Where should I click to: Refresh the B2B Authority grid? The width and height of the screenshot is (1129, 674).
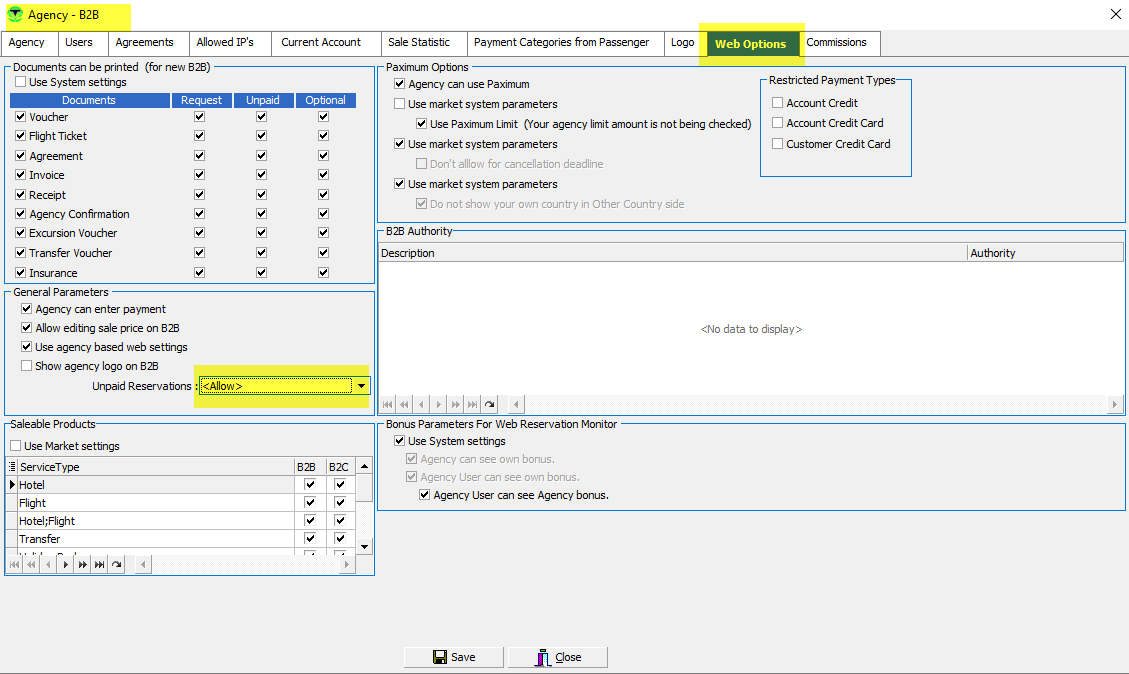[x=489, y=404]
